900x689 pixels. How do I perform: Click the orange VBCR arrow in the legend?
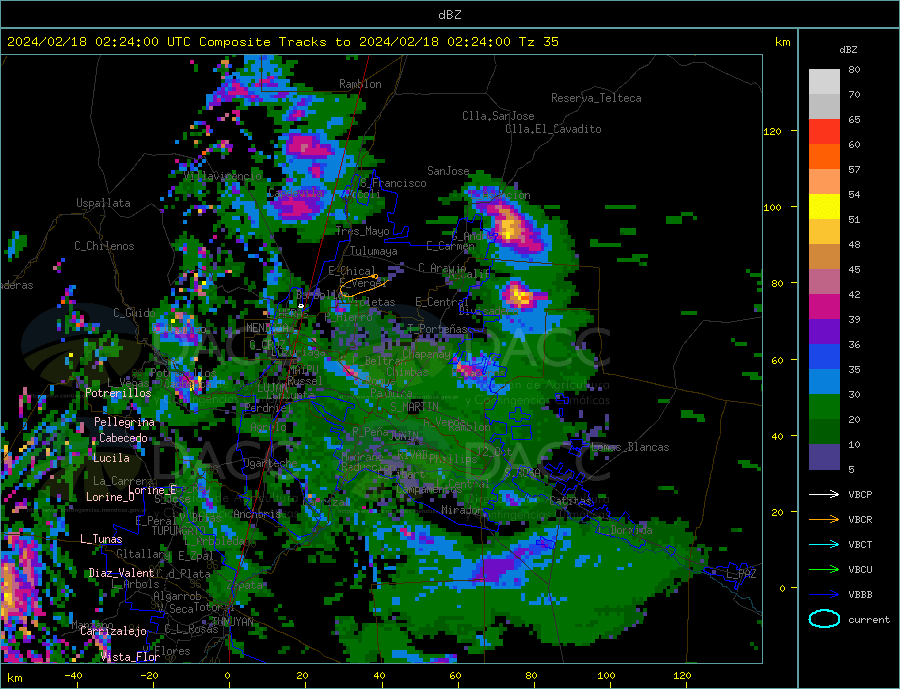[824, 520]
